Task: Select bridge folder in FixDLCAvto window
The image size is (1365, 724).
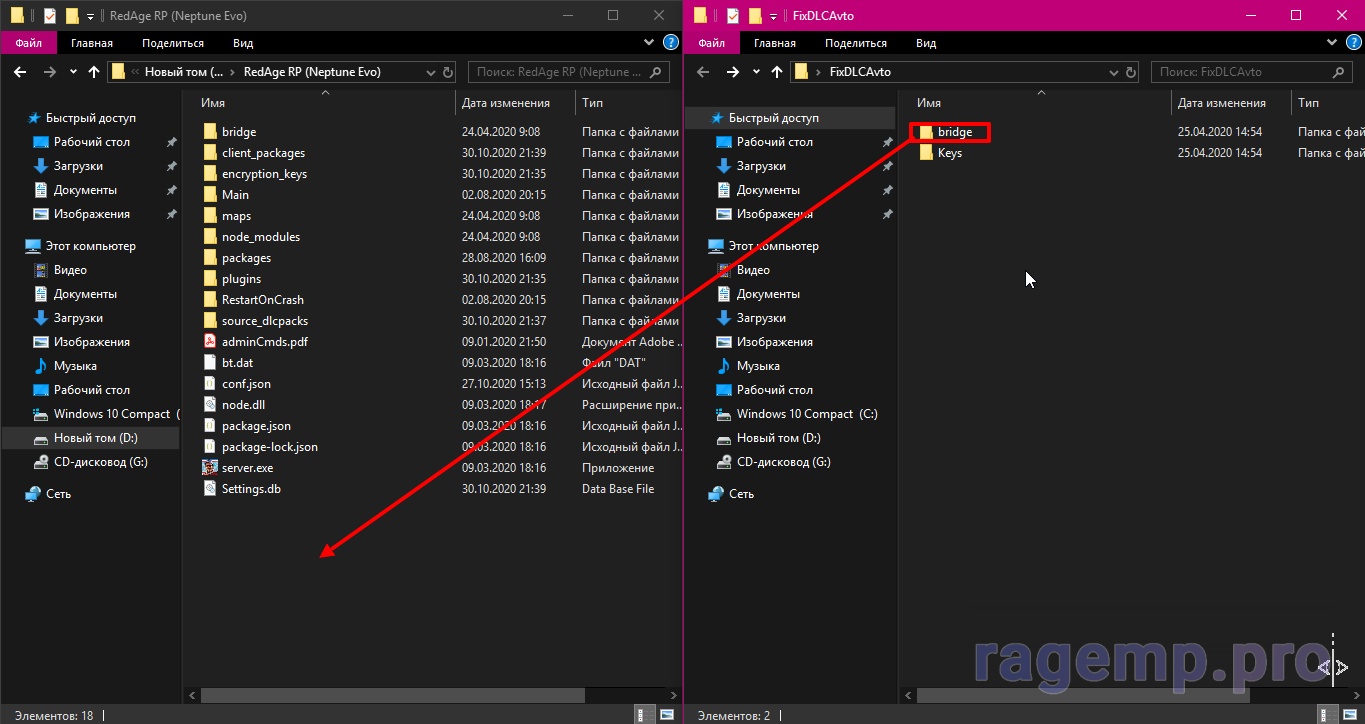Action: (x=954, y=131)
